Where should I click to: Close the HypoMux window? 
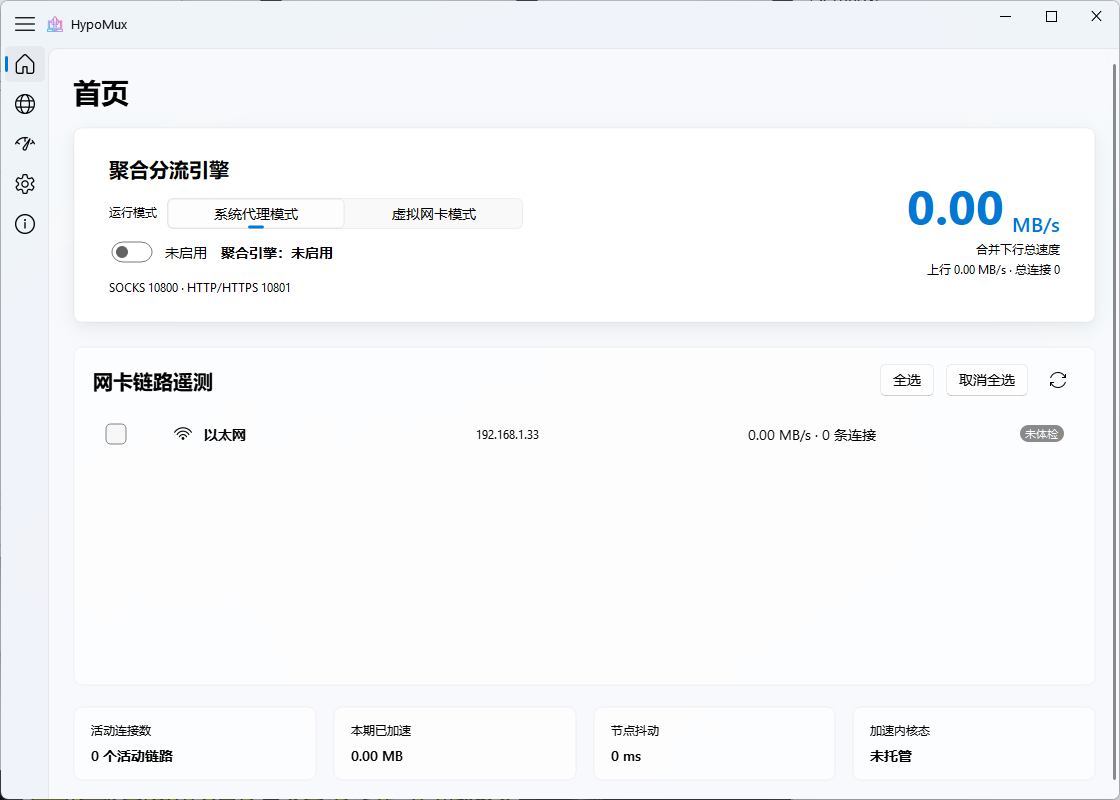[1096, 16]
